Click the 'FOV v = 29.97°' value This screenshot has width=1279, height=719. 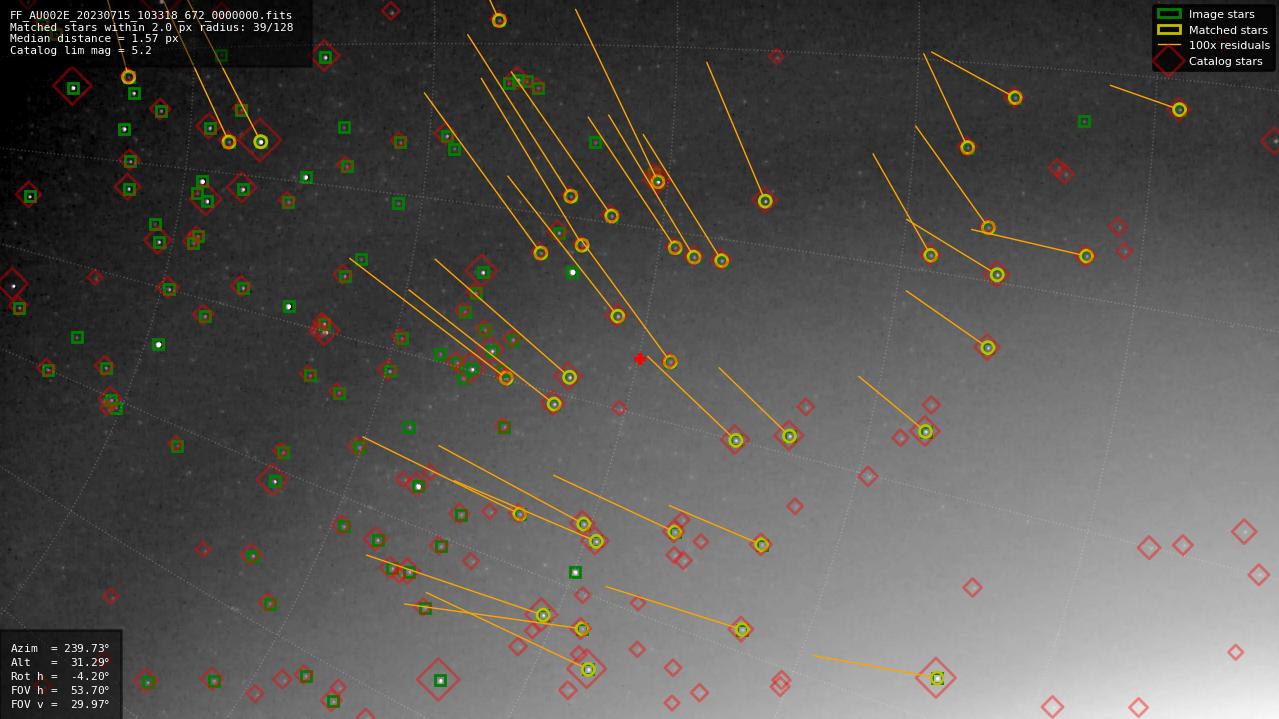coord(60,704)
